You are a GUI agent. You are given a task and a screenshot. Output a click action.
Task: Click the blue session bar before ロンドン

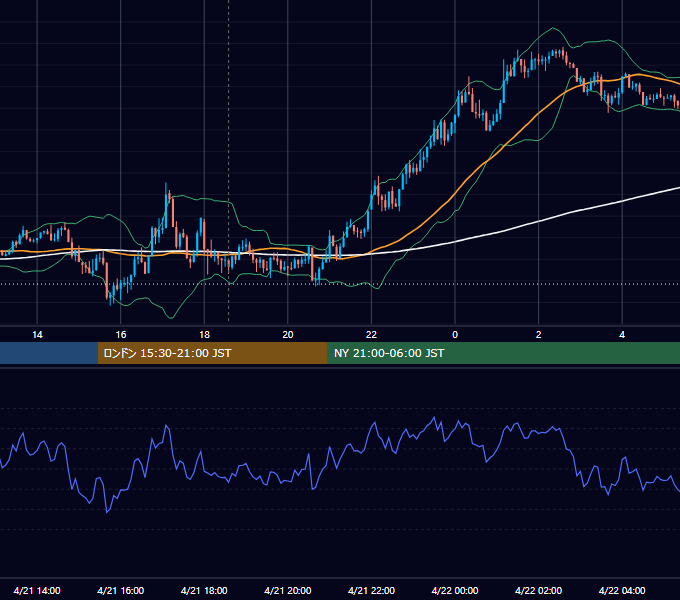49,353
